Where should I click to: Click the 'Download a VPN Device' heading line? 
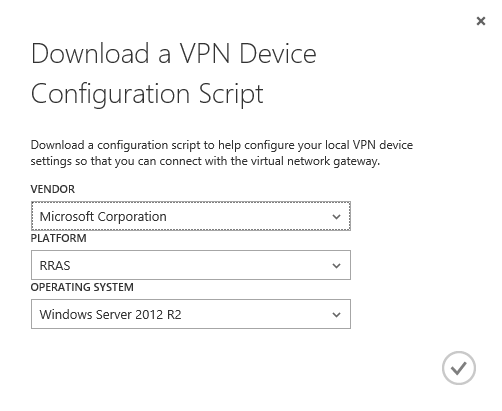[x=173, y=53]
